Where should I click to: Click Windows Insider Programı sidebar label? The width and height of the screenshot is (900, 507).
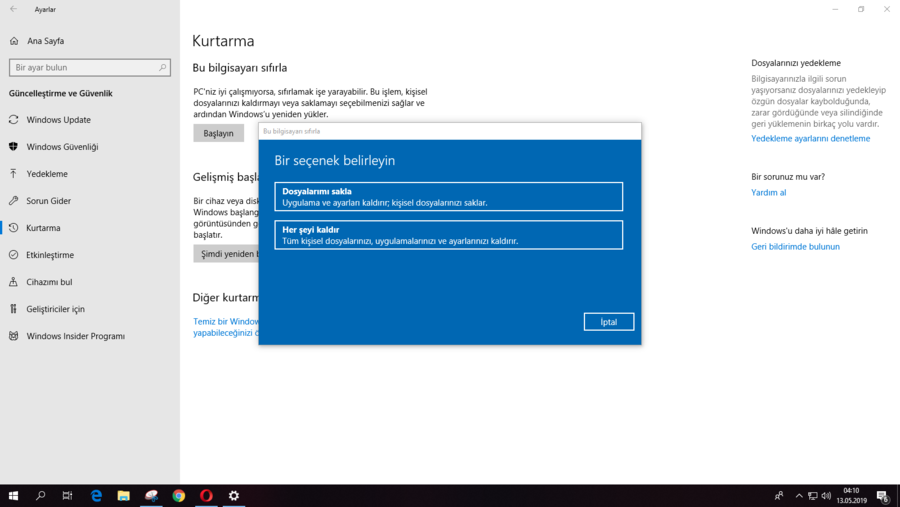[x=75, y=336]
